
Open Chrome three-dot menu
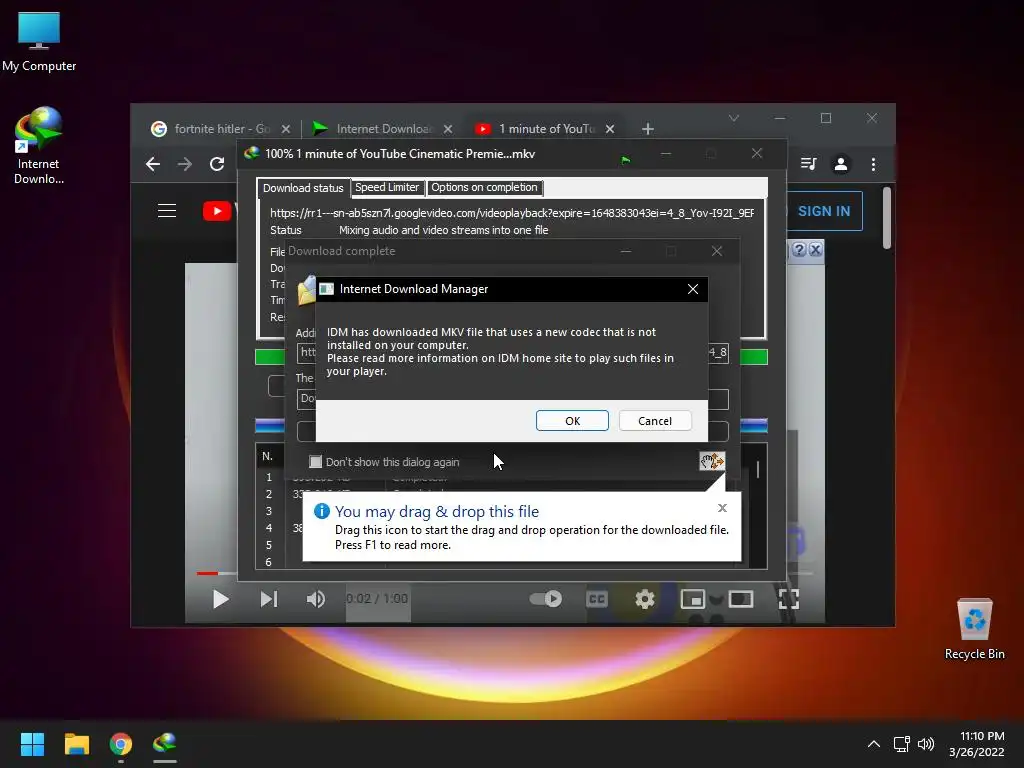click(x=873, y=164)
